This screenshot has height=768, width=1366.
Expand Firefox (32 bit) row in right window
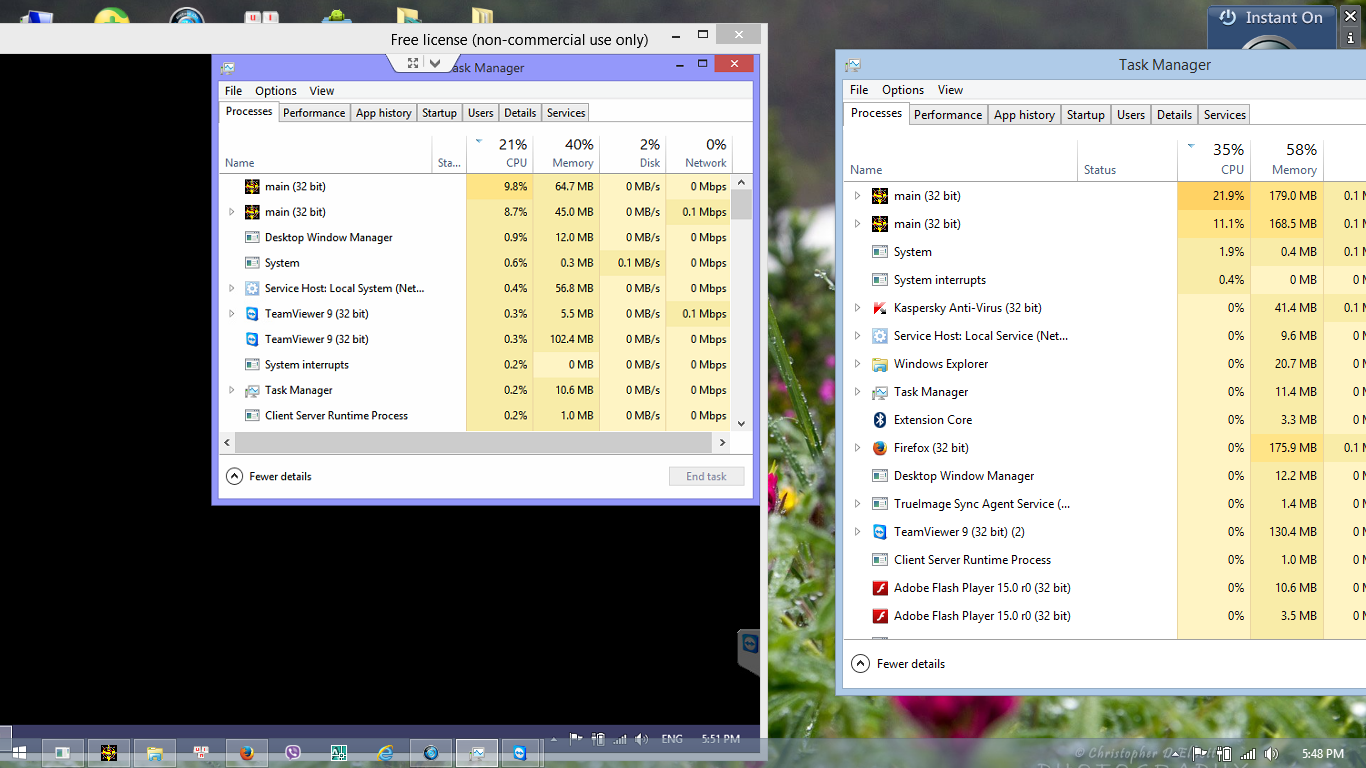point(857,448)
